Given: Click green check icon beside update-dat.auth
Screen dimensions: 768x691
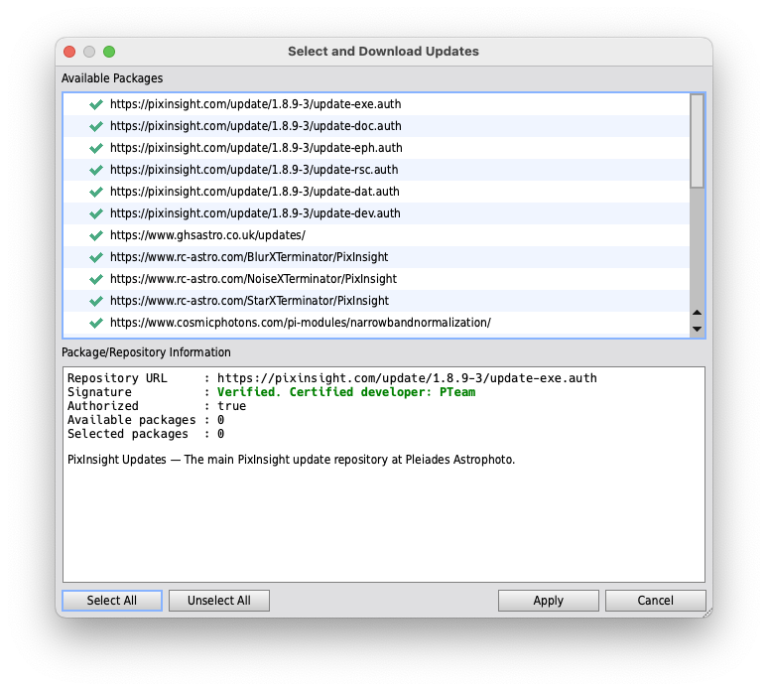Looking at the screenshot, I should [96, 192].
